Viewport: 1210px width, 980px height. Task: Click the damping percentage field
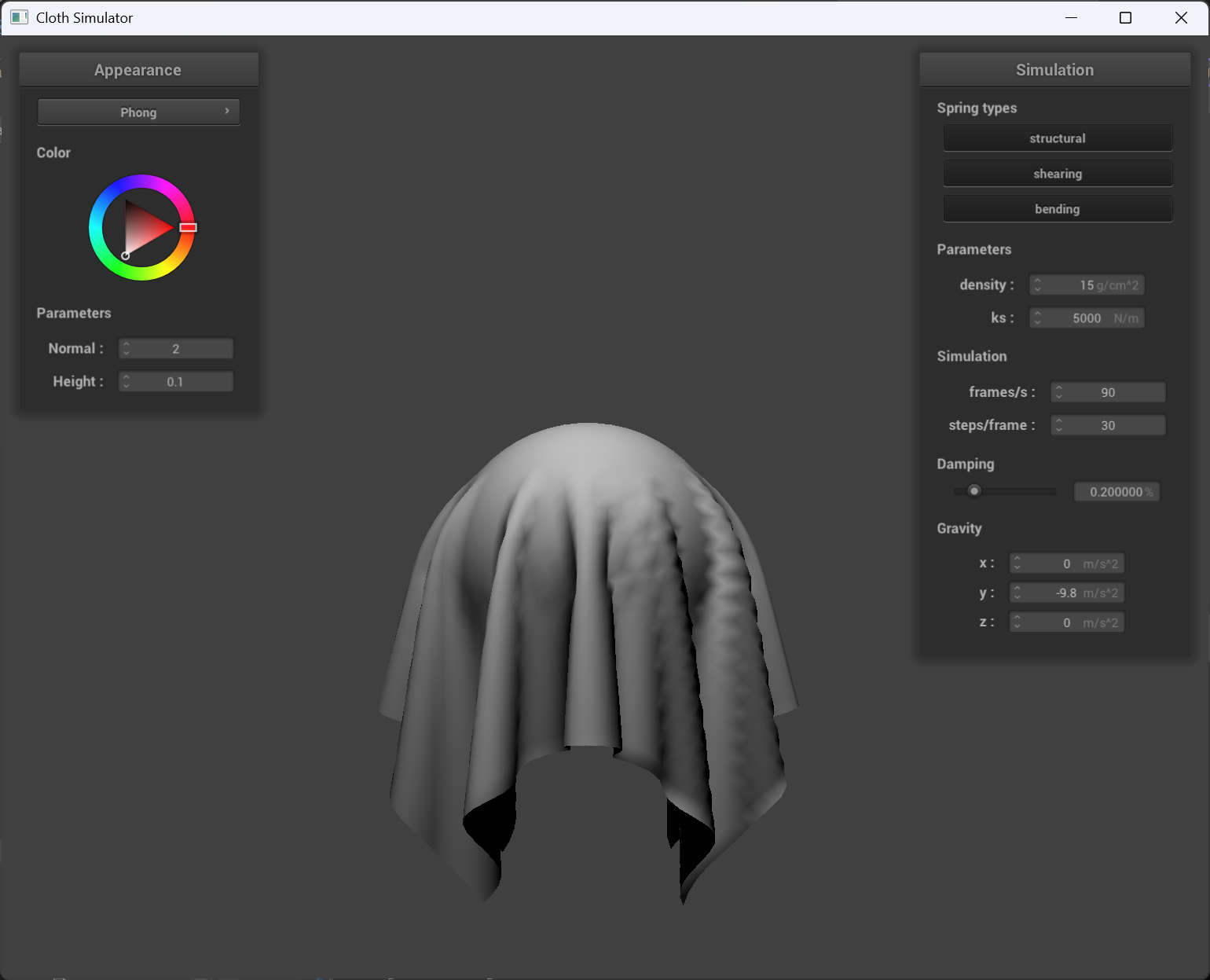(x=1116, y=492)
